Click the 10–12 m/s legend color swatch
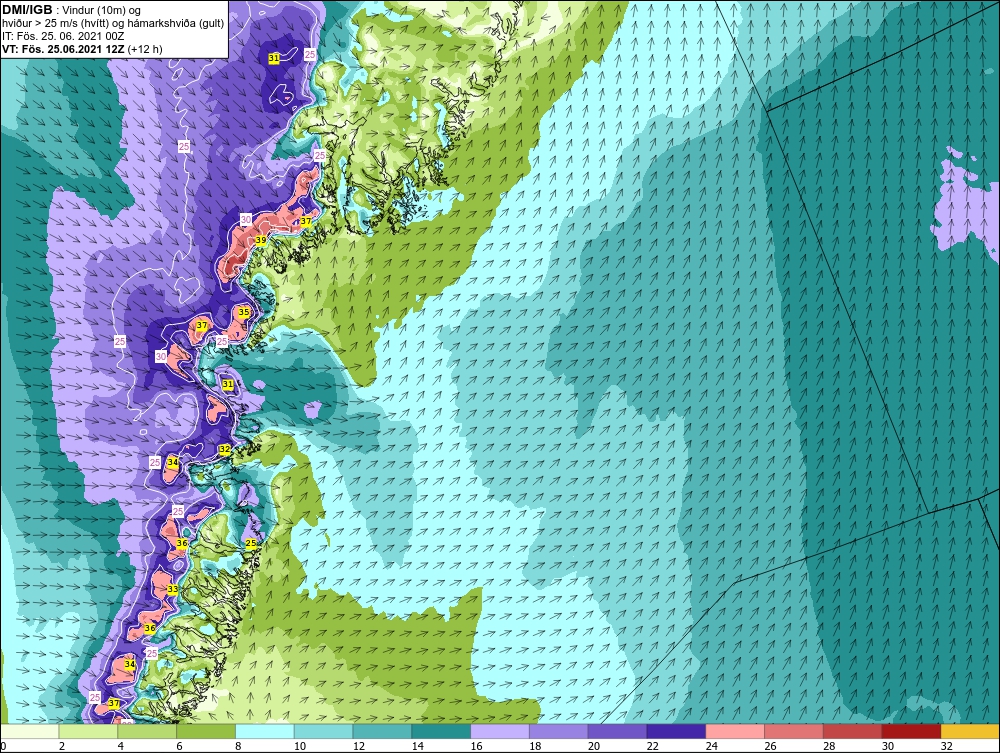This screenshot has height=753, width=1000. pos(324,731)
